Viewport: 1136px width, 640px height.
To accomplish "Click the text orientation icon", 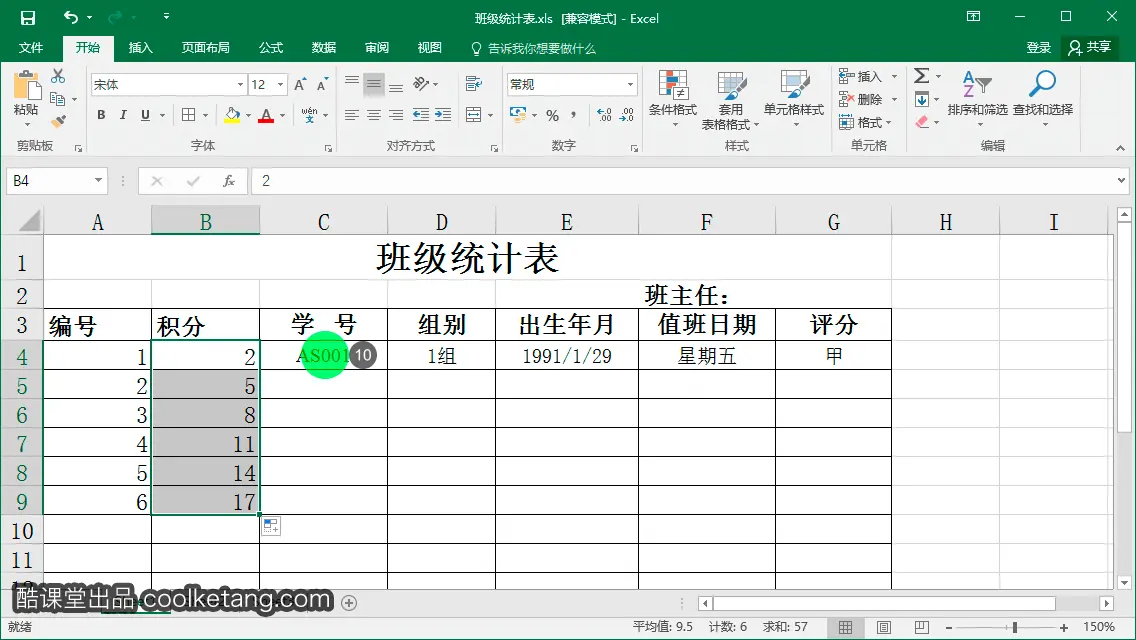I will click(x=422, y=84).
